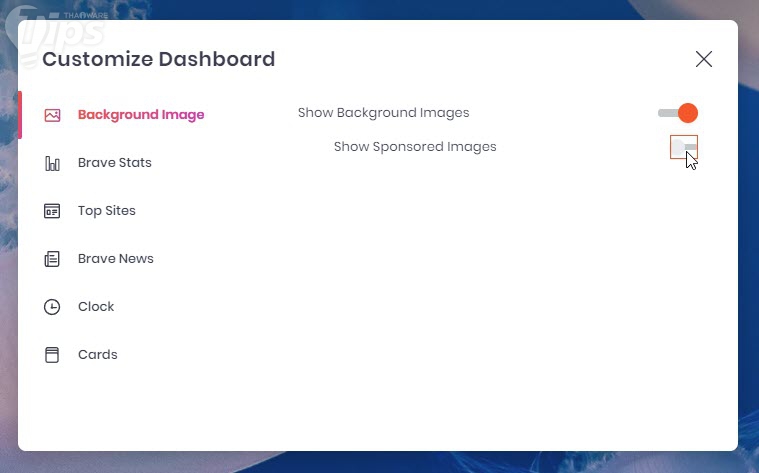Click the Brave Stats bar chart icon
This screenshot has height=473, width=759.
(52, 163)
